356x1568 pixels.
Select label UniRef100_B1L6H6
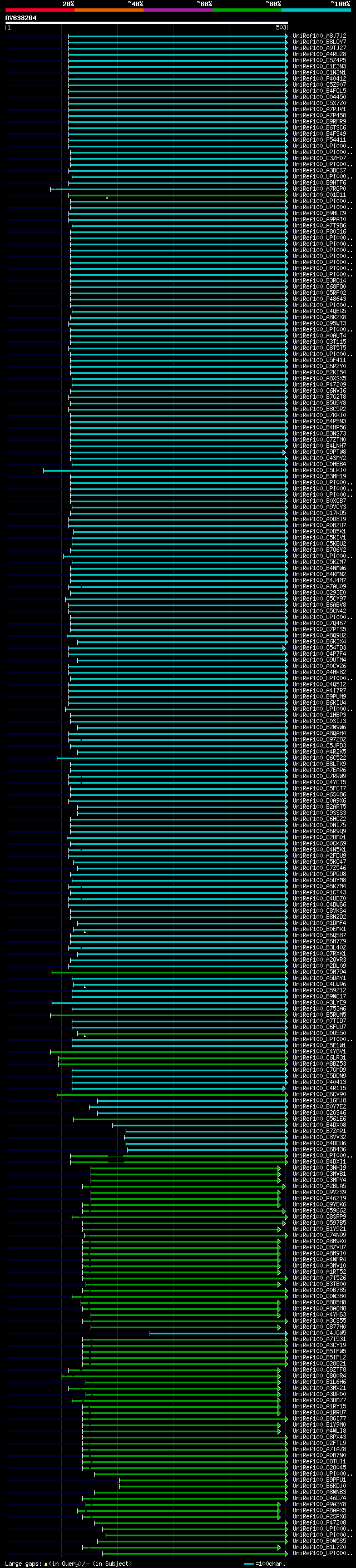pos(319,1382)
